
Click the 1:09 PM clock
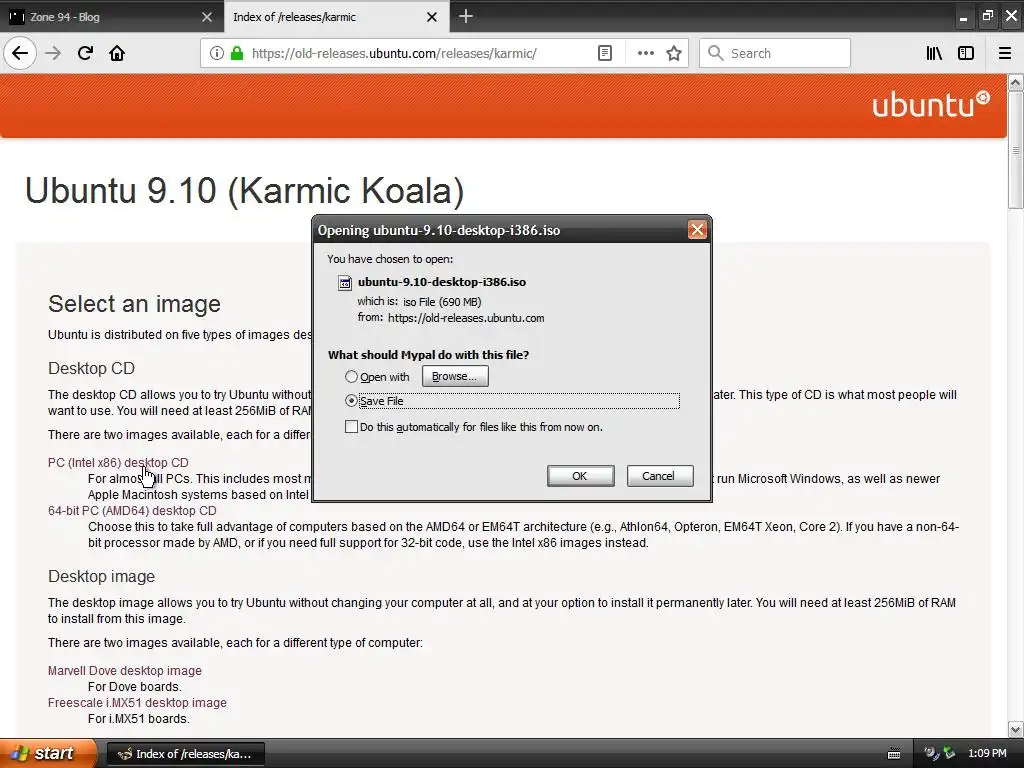click(x=987, y=754)
